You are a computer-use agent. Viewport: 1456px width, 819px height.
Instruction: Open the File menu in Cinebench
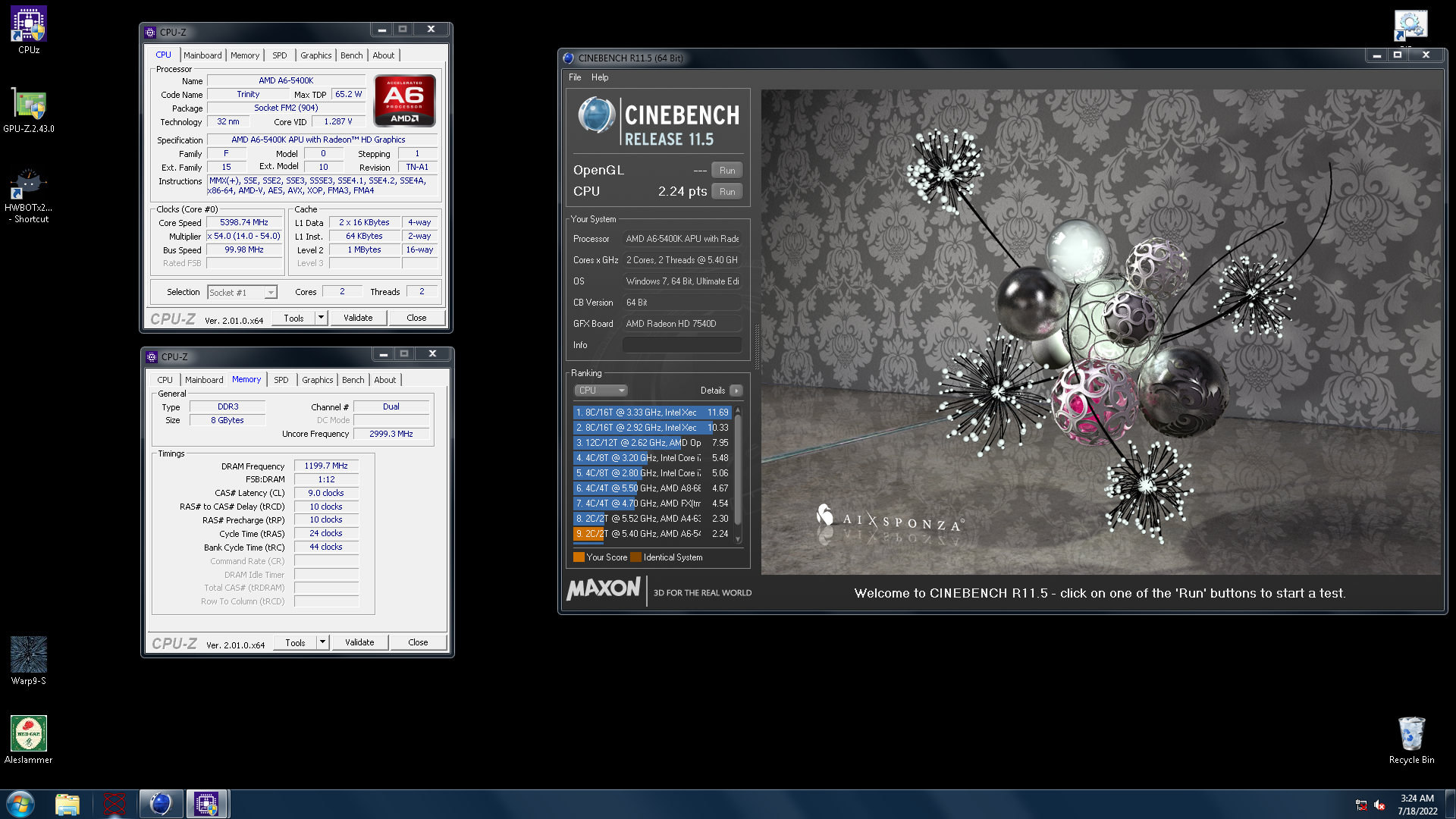pyautogui.click(x=575, y=77)
